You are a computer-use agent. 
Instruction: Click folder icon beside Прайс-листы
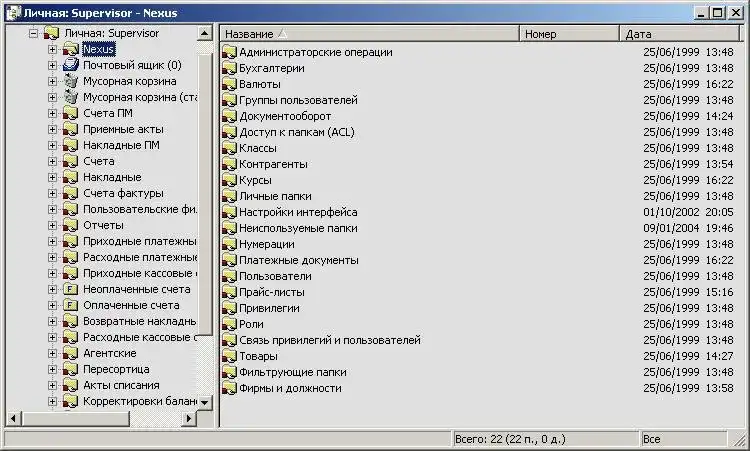230,292
